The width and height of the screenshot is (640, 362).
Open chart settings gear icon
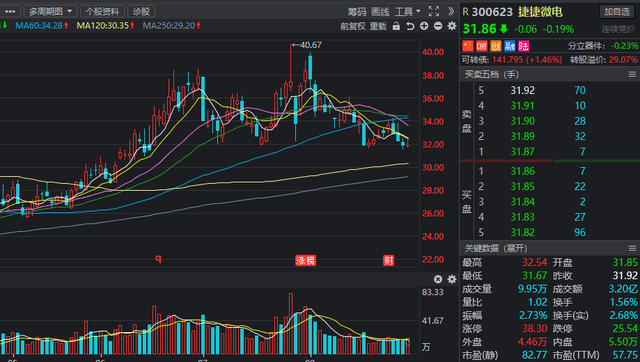pos(452,26)
